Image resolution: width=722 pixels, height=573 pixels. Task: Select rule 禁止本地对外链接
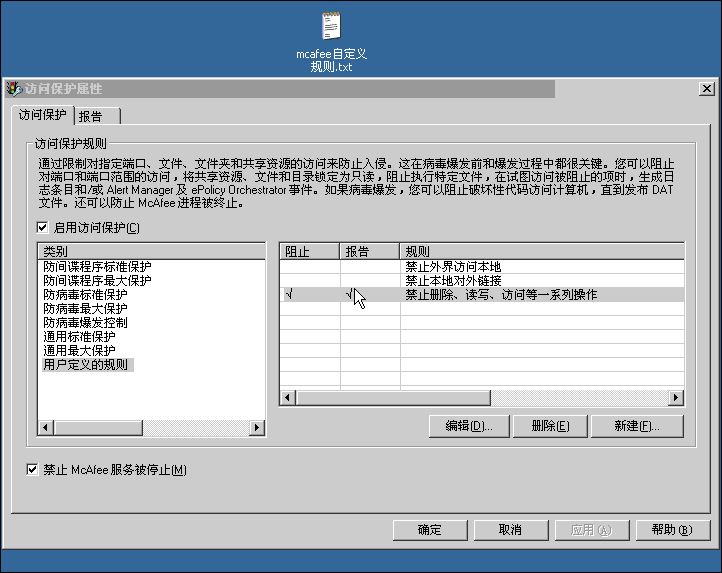pos(453,281)
